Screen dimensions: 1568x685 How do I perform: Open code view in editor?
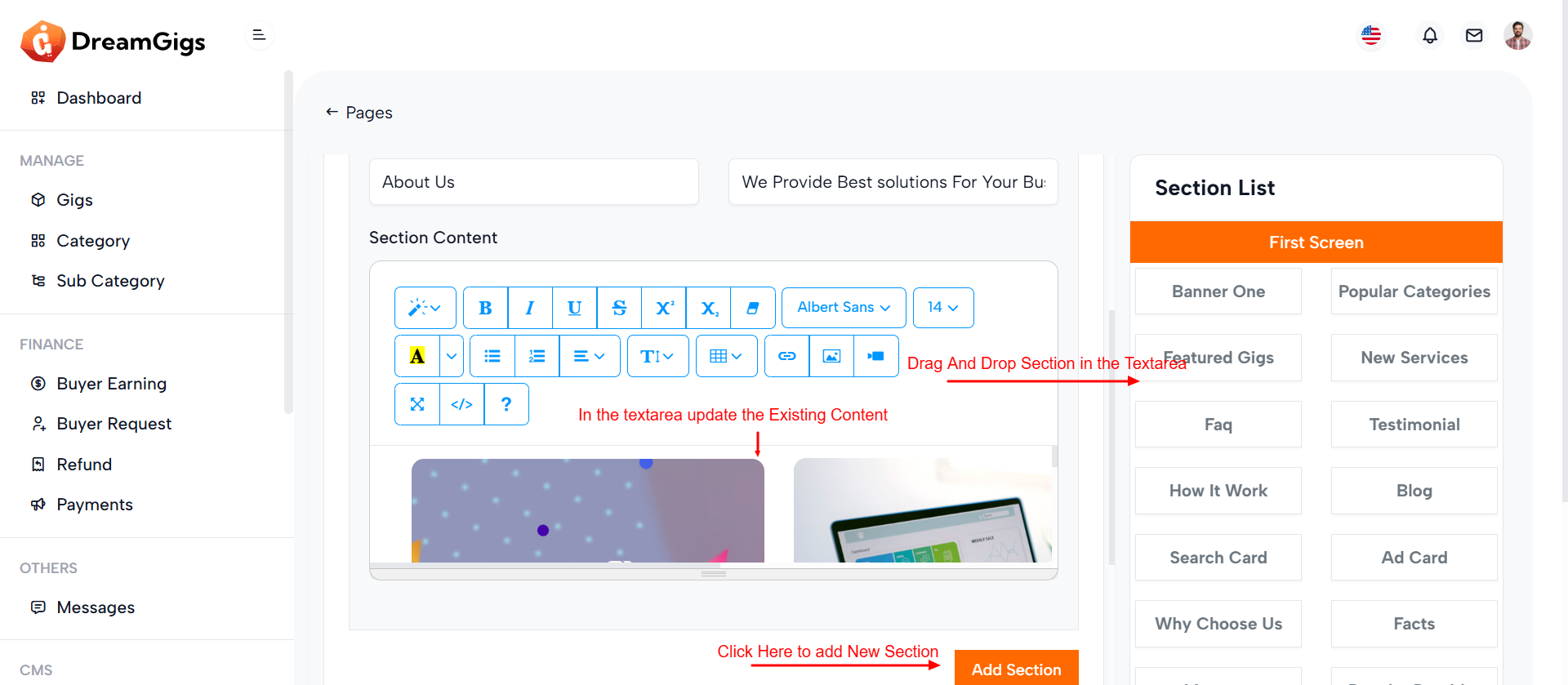click(461, 404)
